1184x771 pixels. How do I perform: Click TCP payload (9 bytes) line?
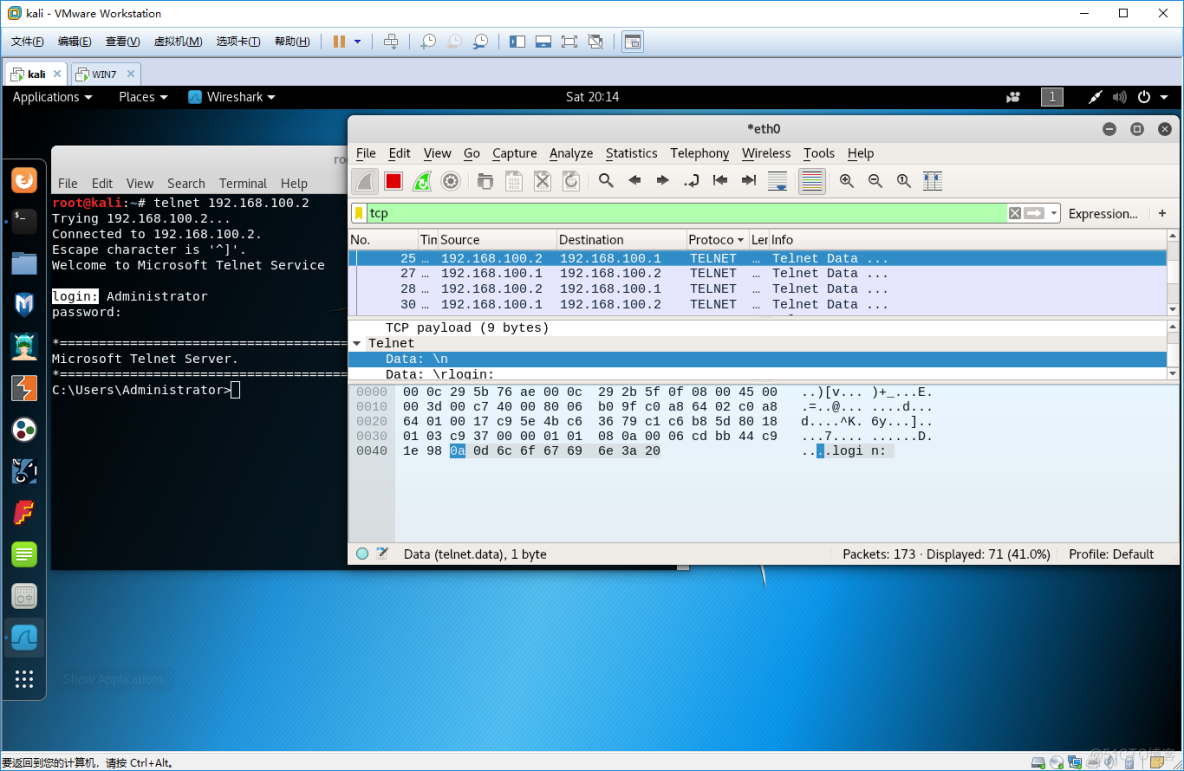pos(467,328)
